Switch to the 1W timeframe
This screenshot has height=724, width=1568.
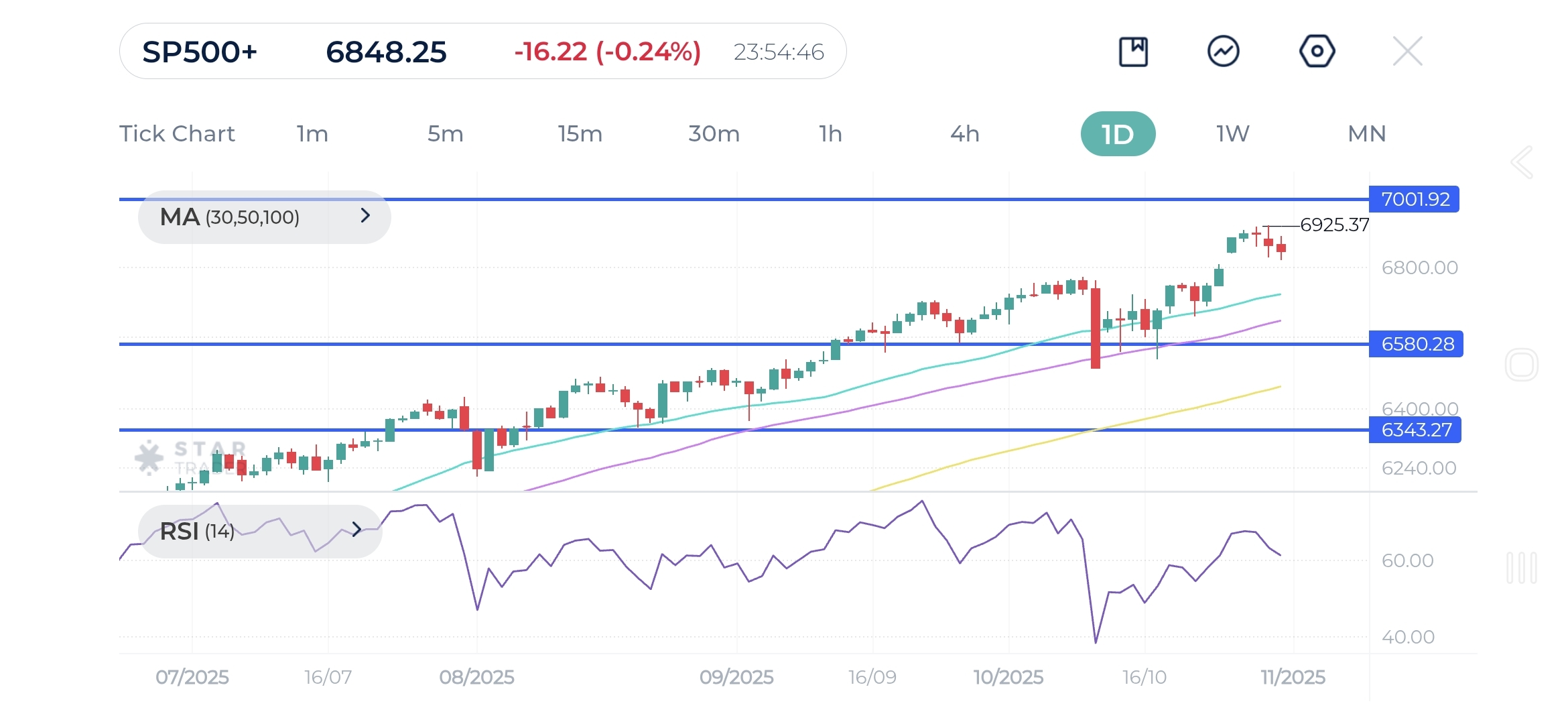click(x=1232, y=134)
